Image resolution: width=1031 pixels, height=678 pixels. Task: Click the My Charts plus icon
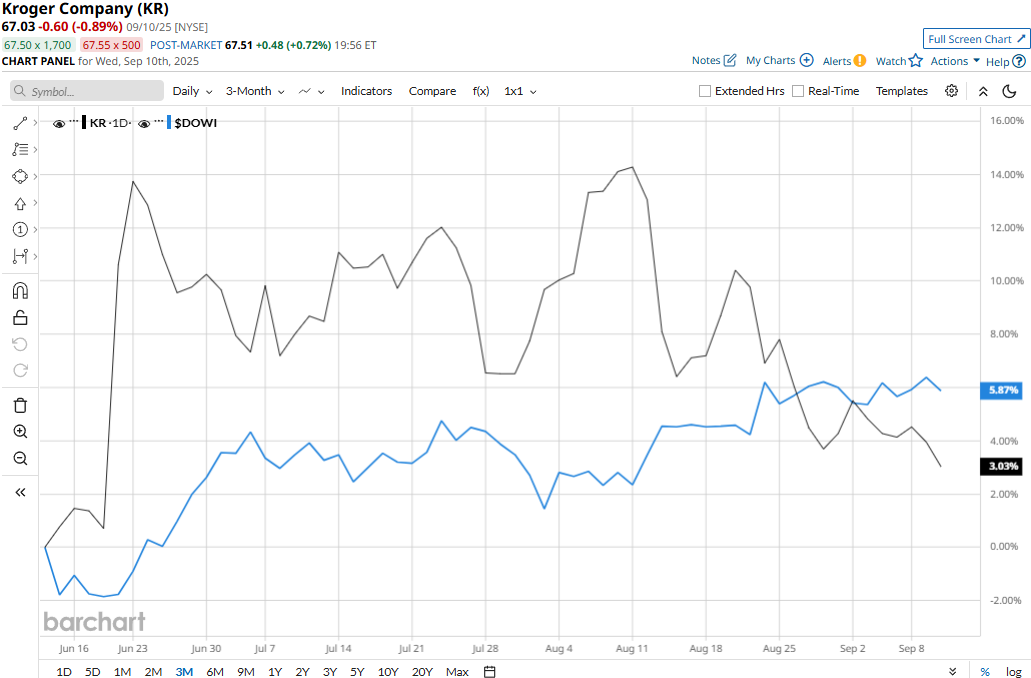click(x=807, y=61)
